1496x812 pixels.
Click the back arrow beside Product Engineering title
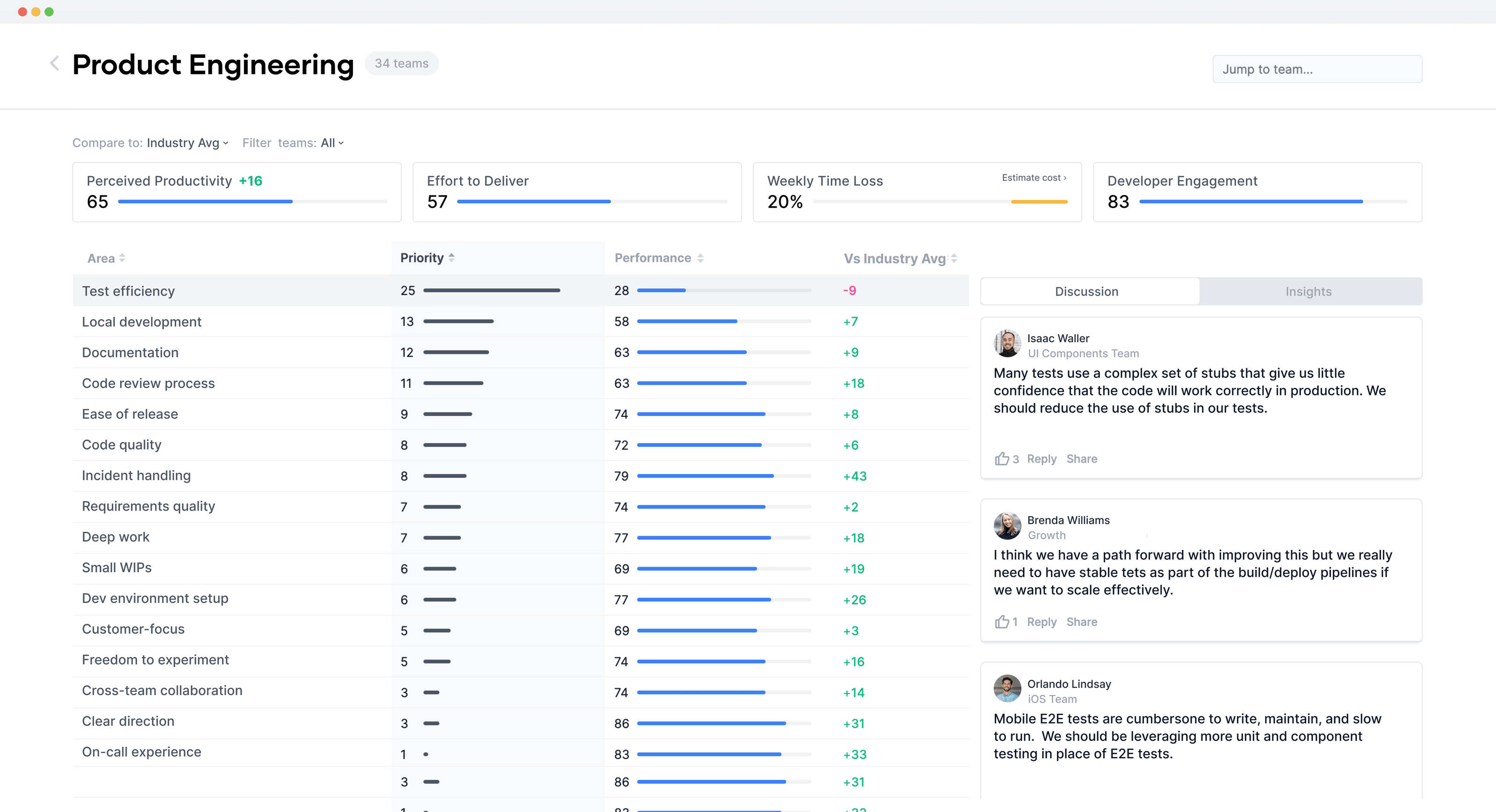54,63
